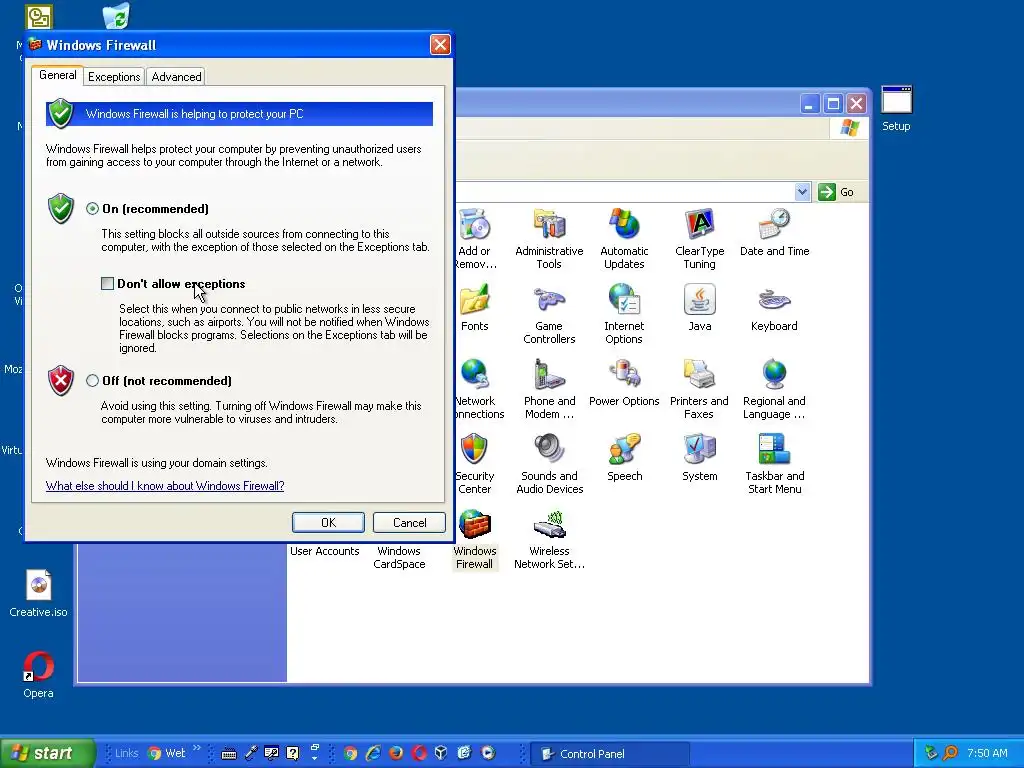Click Cancel in Windows Firewall dialog
1024x768 pixels.
(x=409, y=522)
